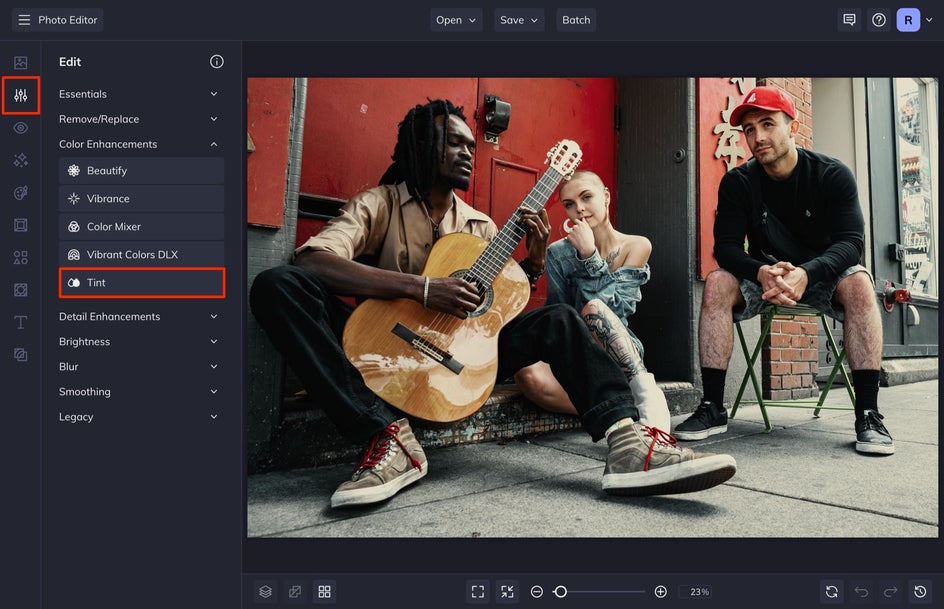Open the Artsy palette sidebar icon
The height and width of the screenshot is (609, 944).
click(x=20, y=193)
